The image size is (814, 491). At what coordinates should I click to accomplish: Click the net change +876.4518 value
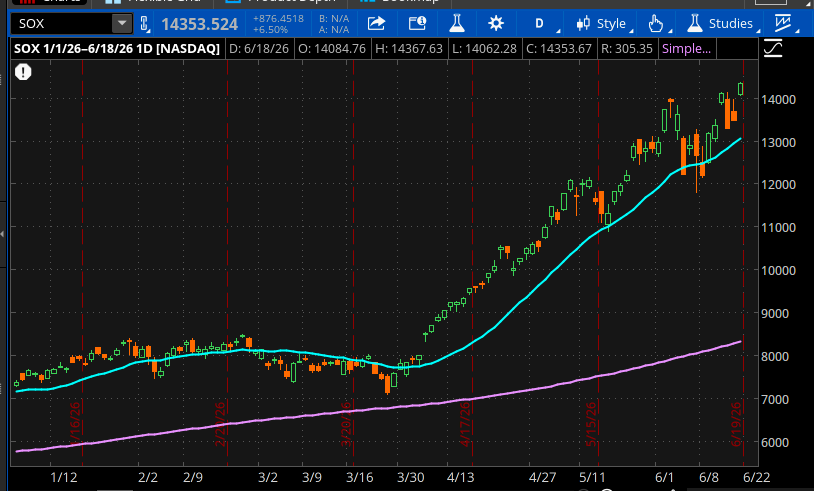(278, 19)
